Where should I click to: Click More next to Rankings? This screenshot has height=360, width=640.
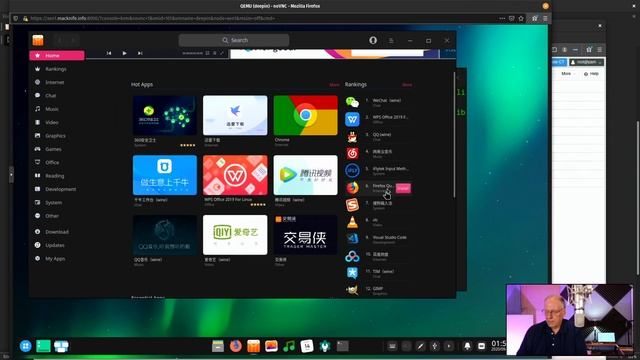point(407,85)
